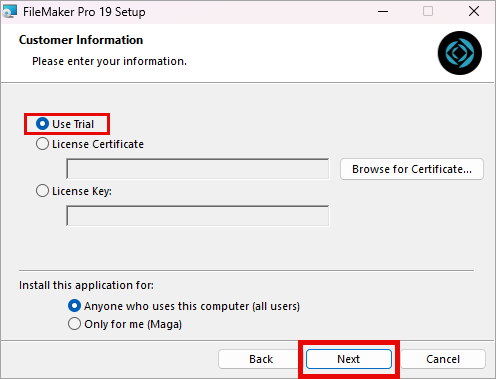Close the FileMaker Pro 19 Setup window

click(474, 12)
